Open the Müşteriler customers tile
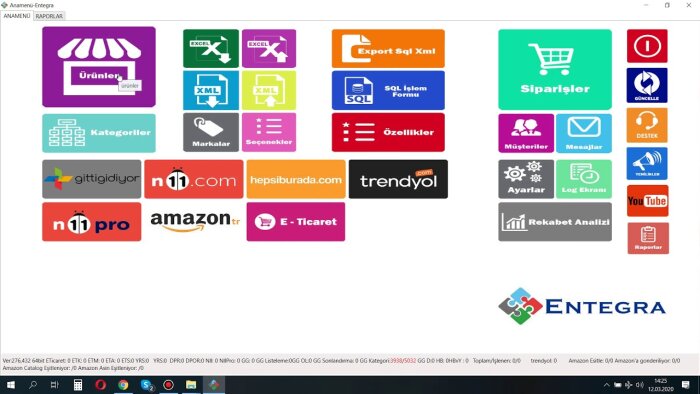The width and height of the screenshot is (700, 394). click(526, 133)
